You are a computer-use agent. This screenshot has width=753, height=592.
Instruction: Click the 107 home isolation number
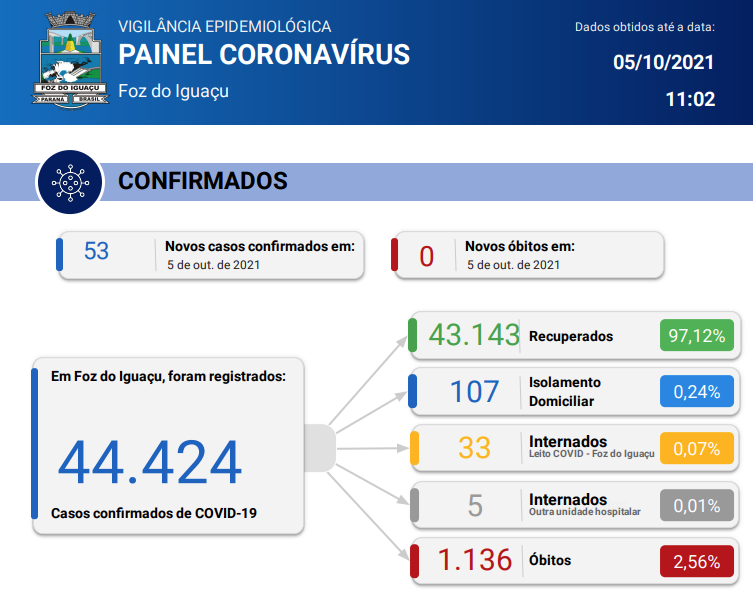click(474, 392)
